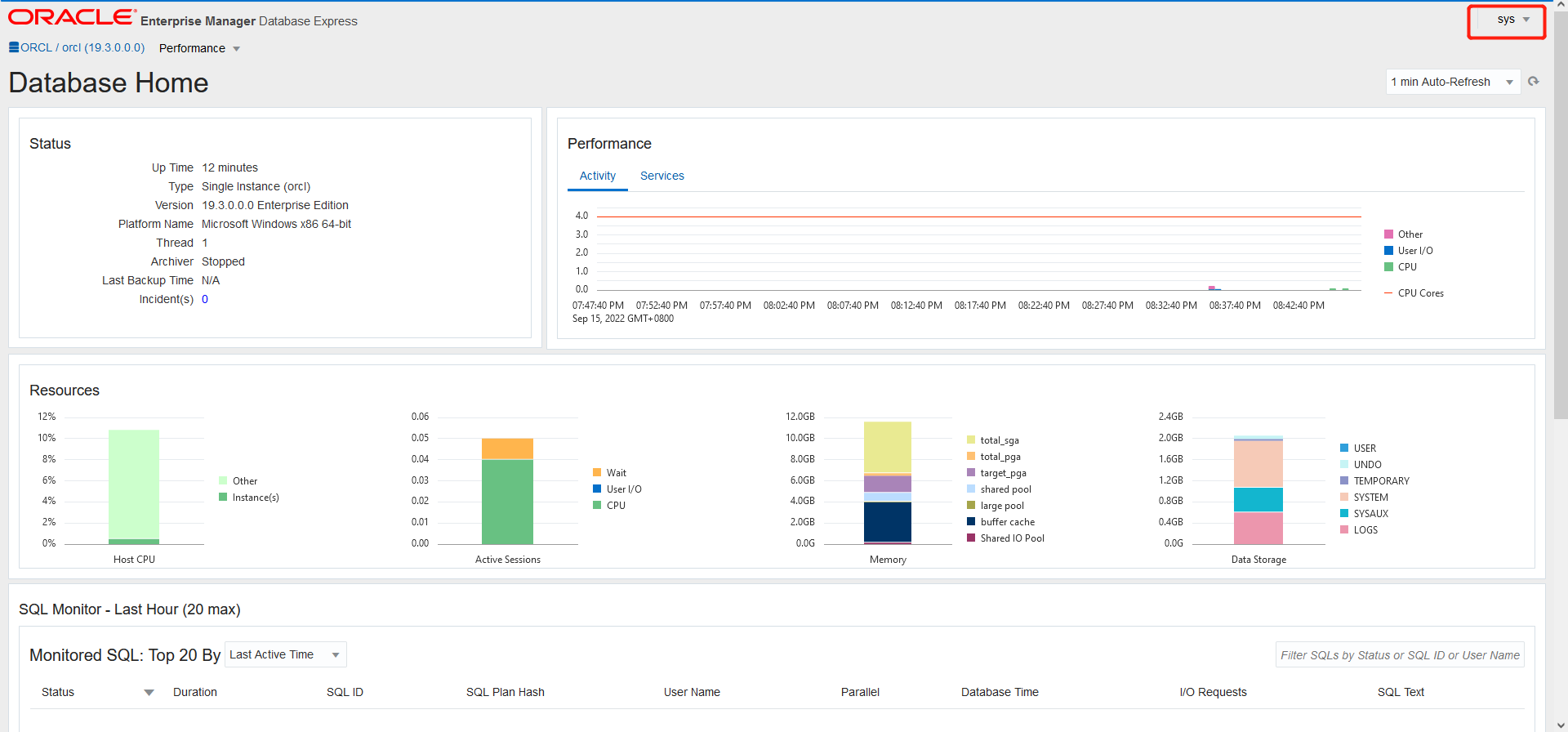Click CPU swatch in Active Sessions legend
Image resolution: width=1568 pixels, height=732 pixels.
tap(597, 506)
